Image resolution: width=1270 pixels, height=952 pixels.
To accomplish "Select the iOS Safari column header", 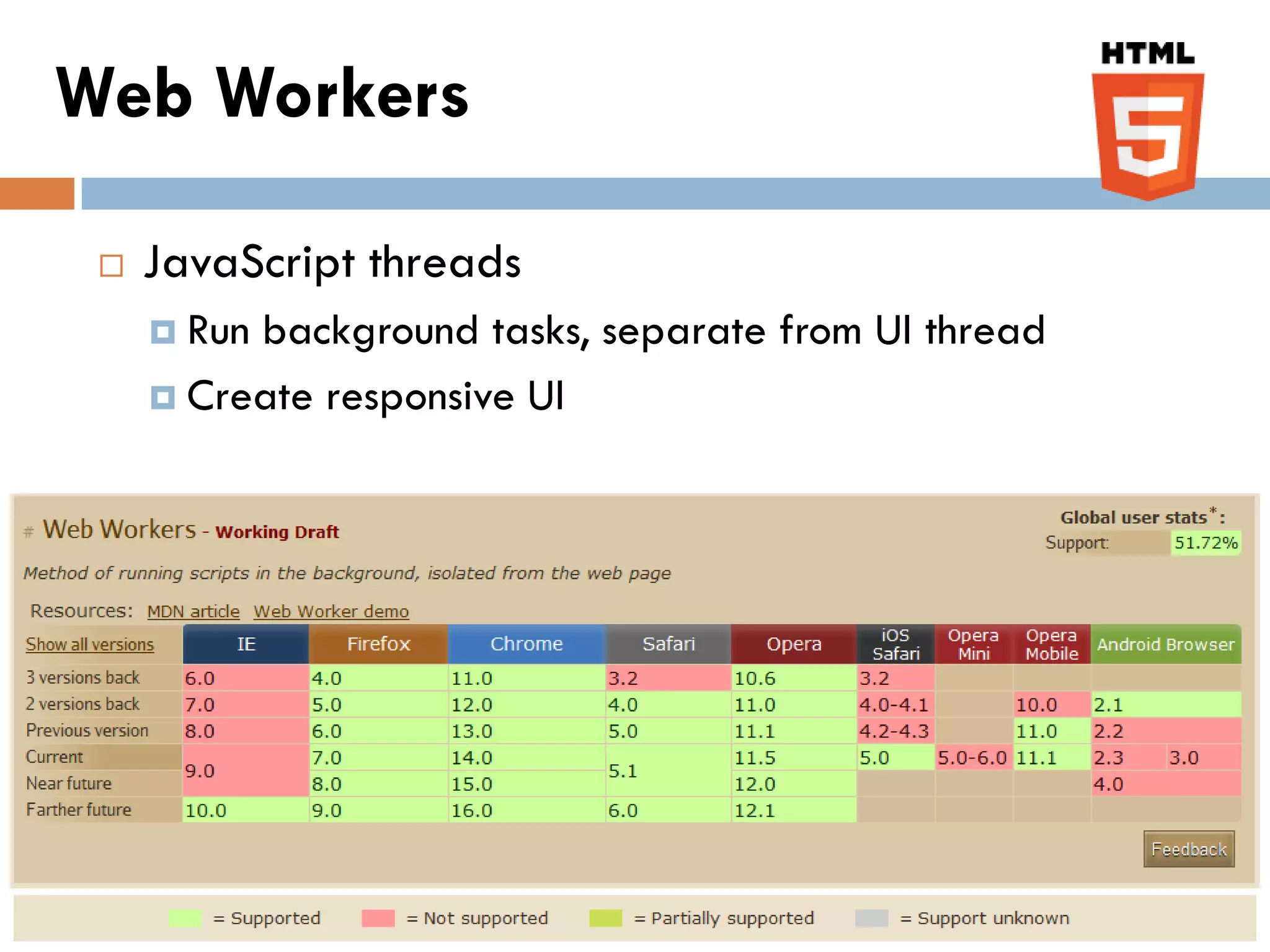I will [x=895, y=644].
